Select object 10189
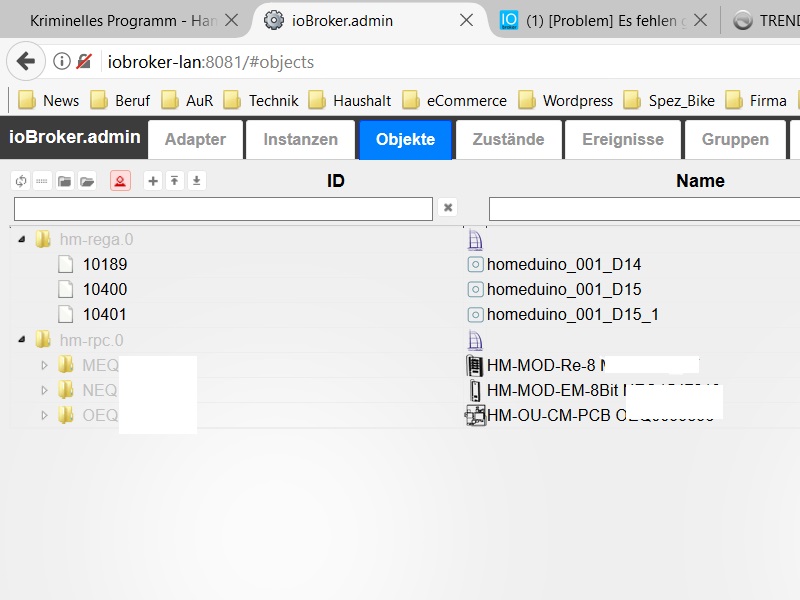This screenshot has width=800, height=600. [105, 264]
